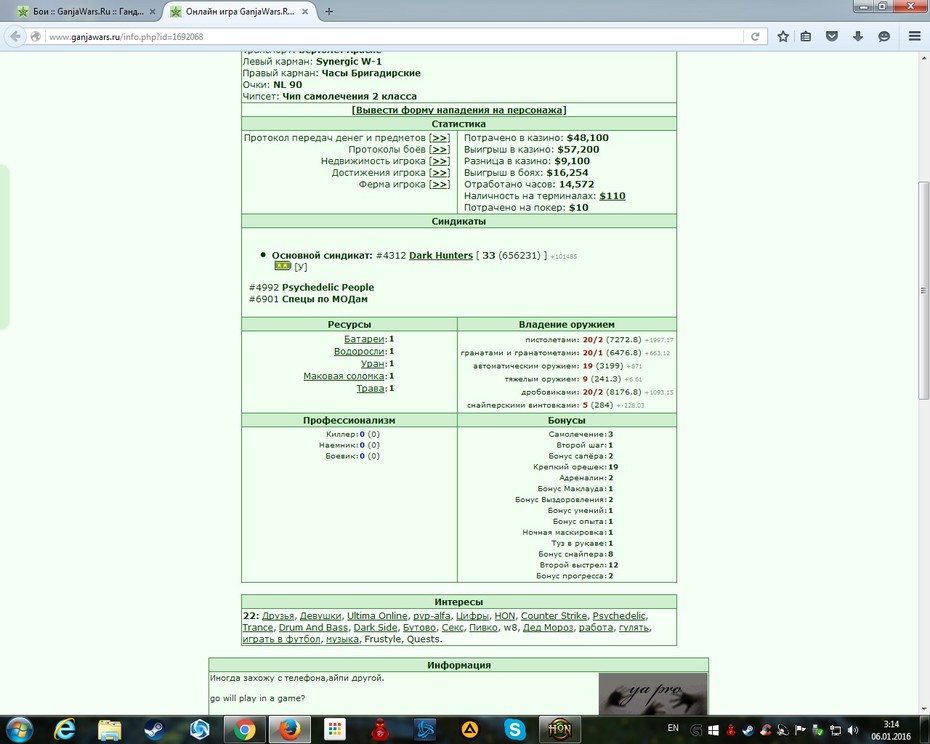Open the AIMP player taskbar icon
The image size is (930, 744).
click(x=470, y=729)
